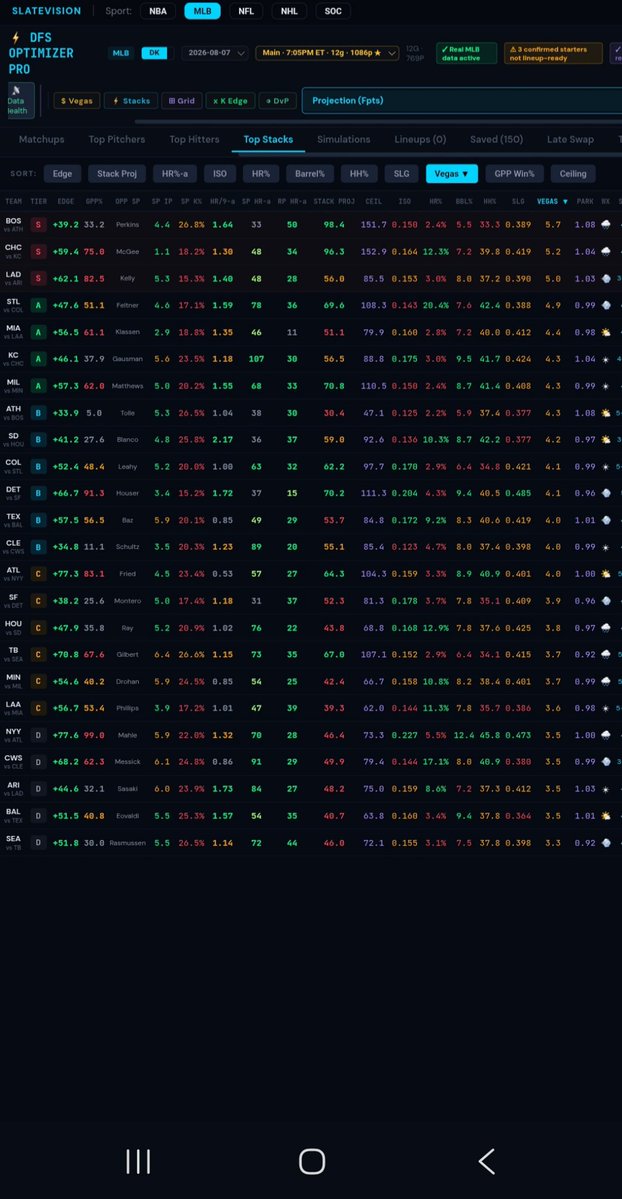Switch to the Matchups tab
Screen dimensions: 622x1199
(x=41, y=139)
